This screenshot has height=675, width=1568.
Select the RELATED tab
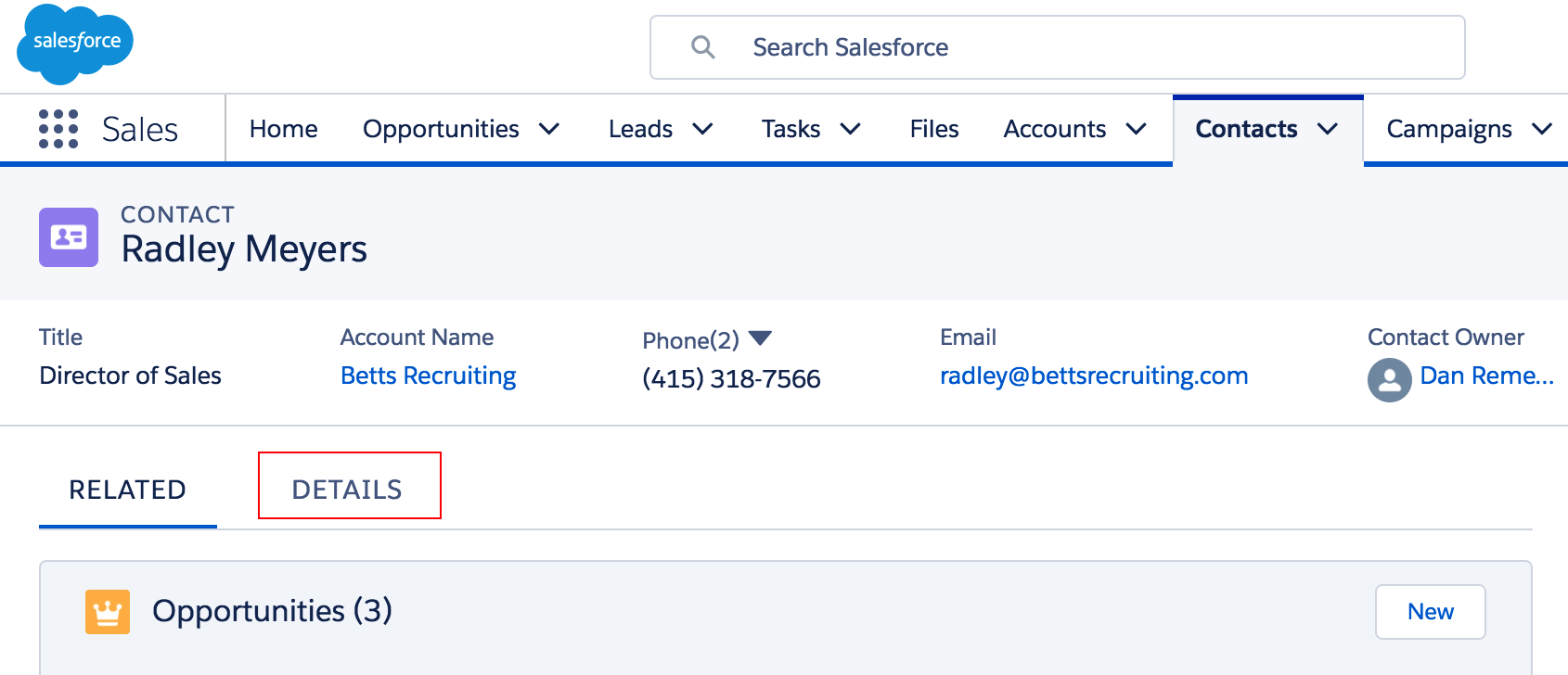(128, 489)
